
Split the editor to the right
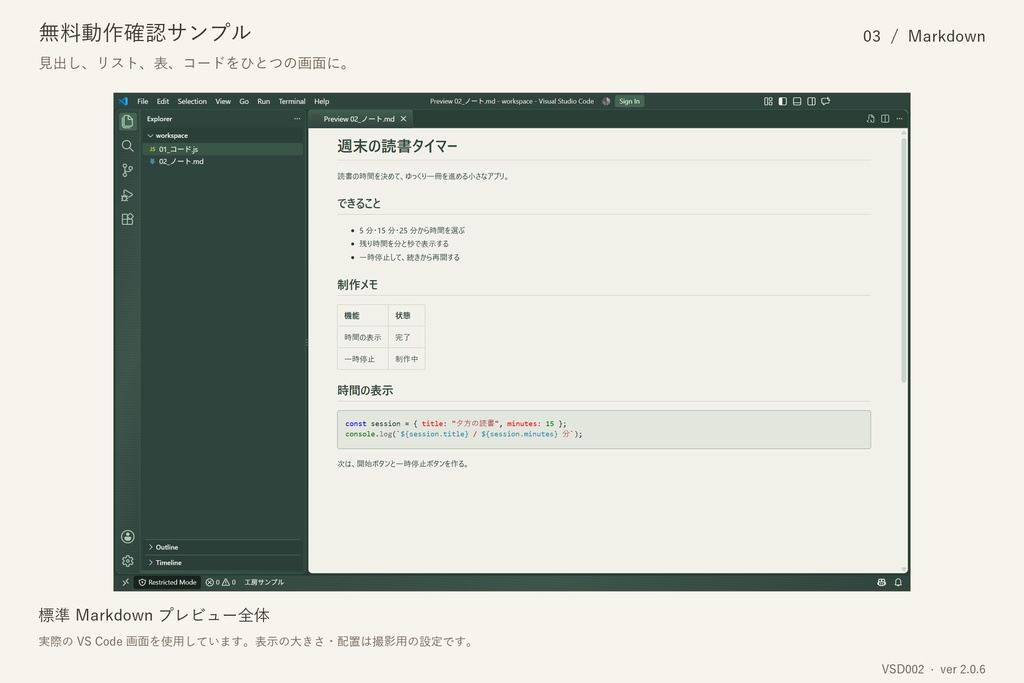[x=885, y=119]
